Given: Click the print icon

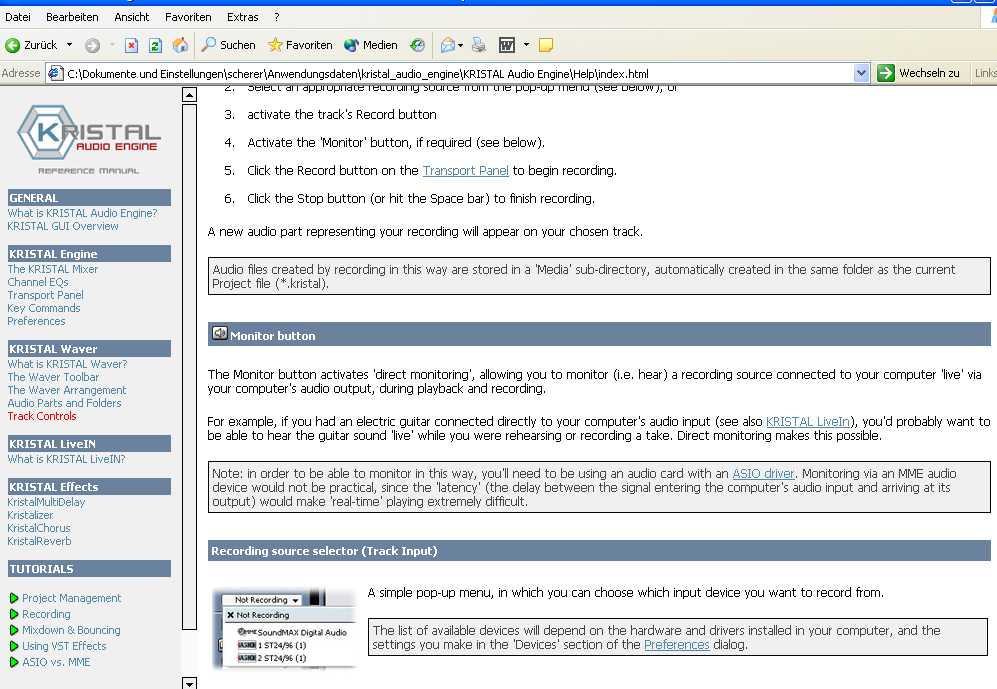Looking at the screenshot, I should (x=479, y=45).
